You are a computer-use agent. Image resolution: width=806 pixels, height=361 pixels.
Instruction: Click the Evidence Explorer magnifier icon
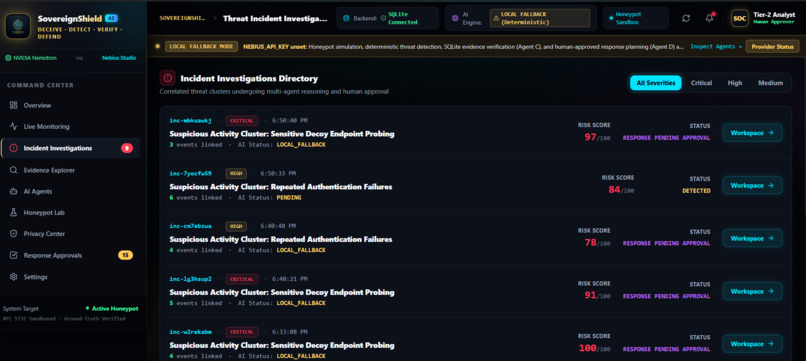click(x=13, y=170)
